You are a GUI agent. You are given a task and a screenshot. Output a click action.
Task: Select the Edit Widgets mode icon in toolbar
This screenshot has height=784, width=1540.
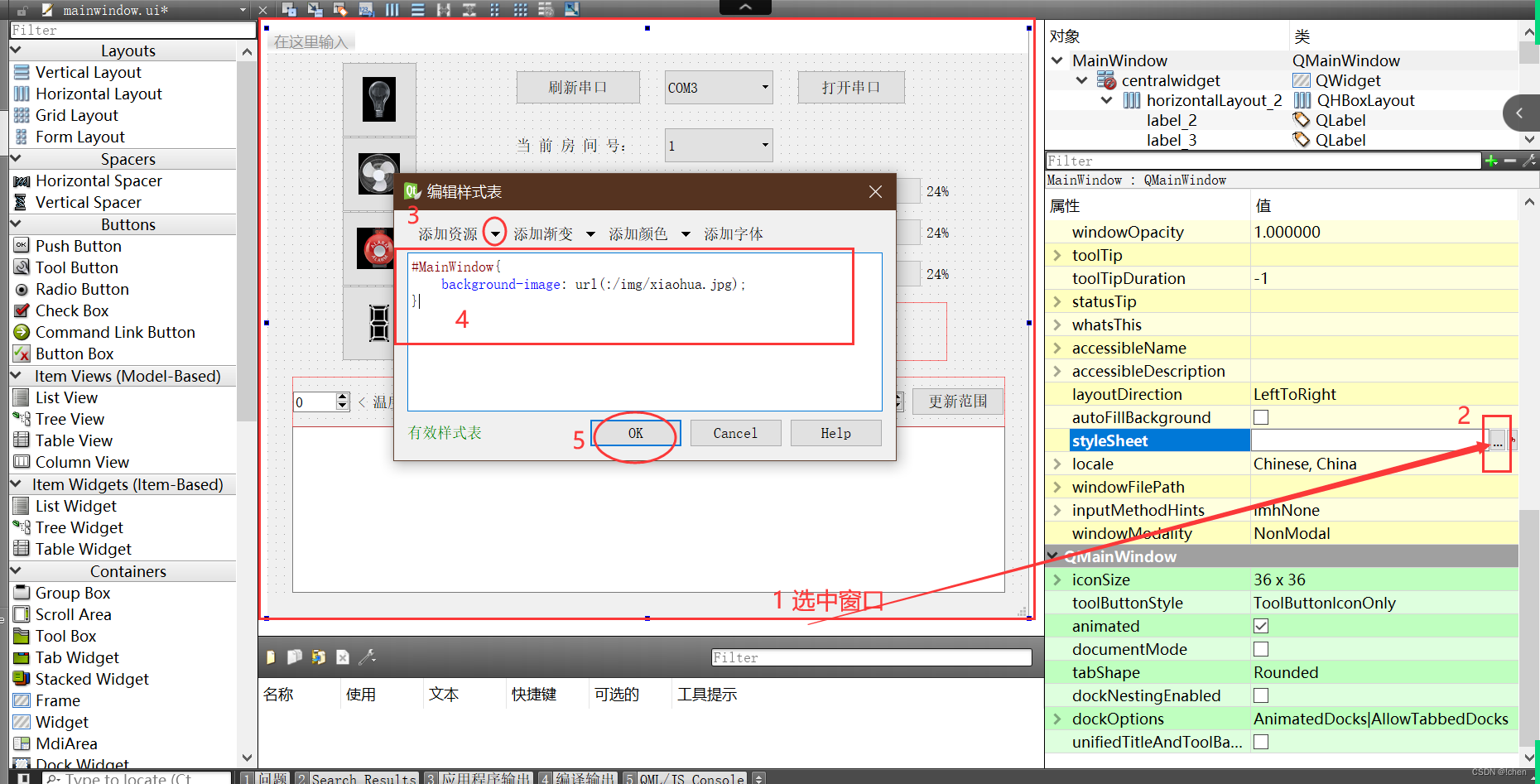coord(289,9)
